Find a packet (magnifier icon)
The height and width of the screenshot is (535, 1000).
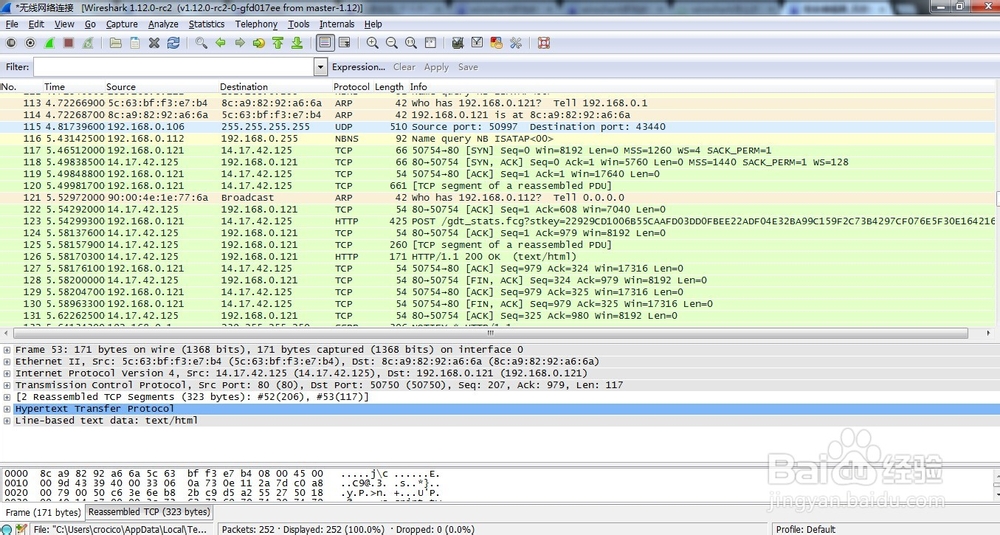pos(201,43)
